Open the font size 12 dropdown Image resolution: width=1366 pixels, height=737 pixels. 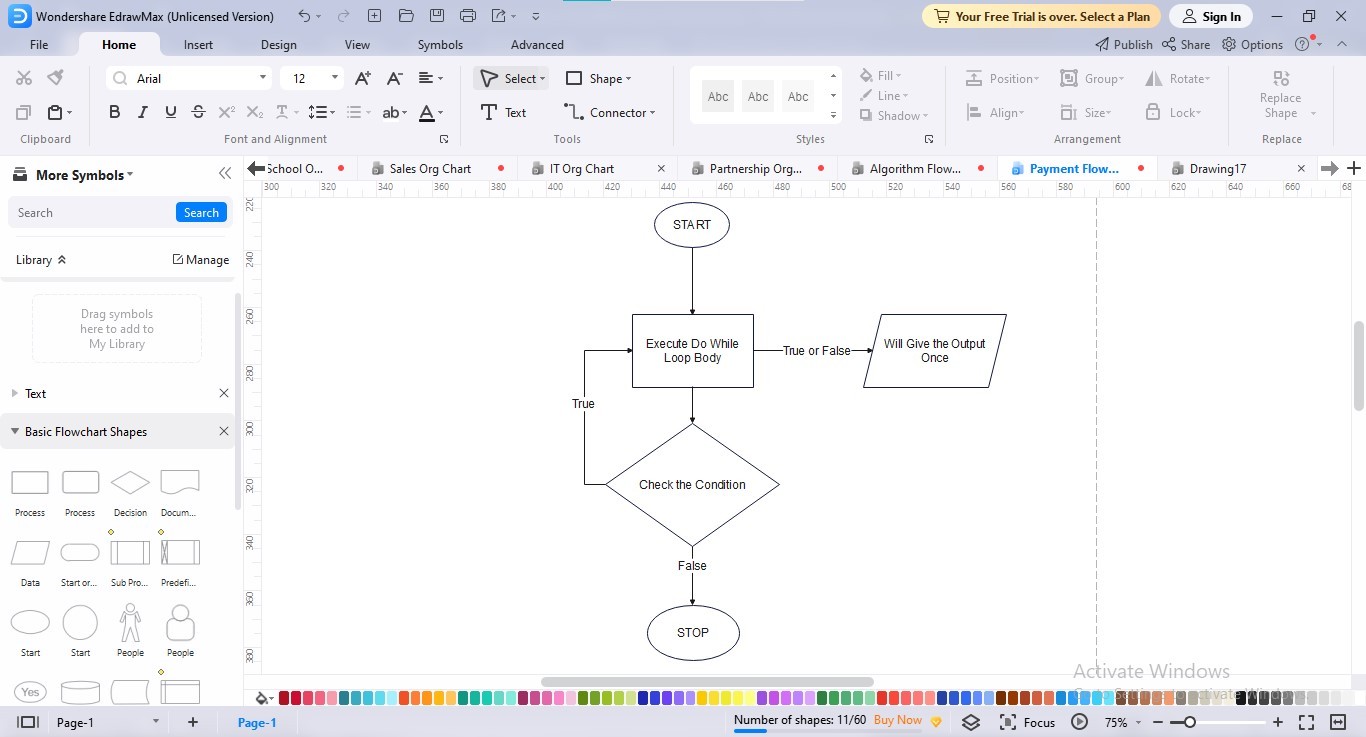pyautogui.click(x=334, y=78)
